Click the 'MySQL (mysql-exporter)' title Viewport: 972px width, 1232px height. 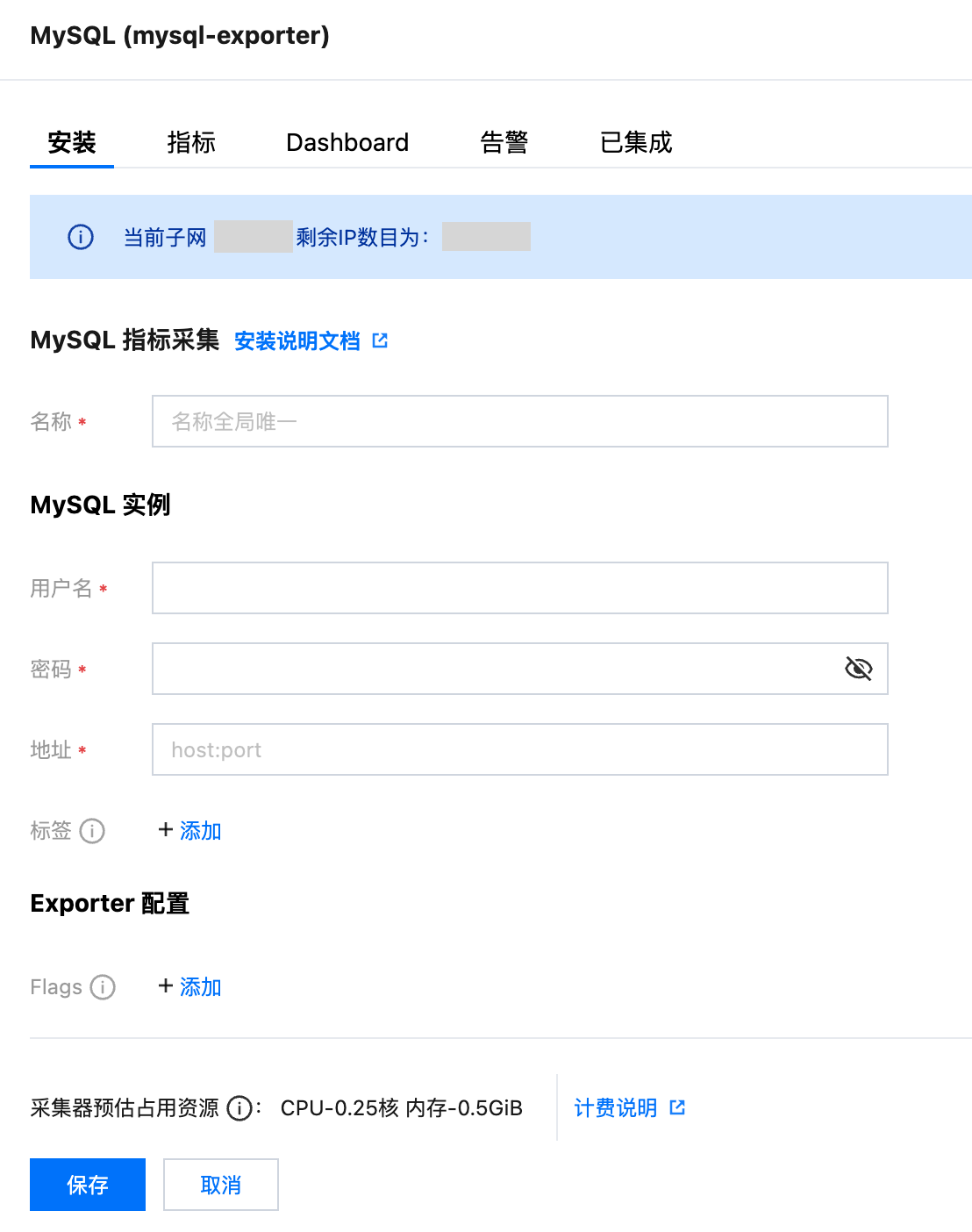pos(180,36)
